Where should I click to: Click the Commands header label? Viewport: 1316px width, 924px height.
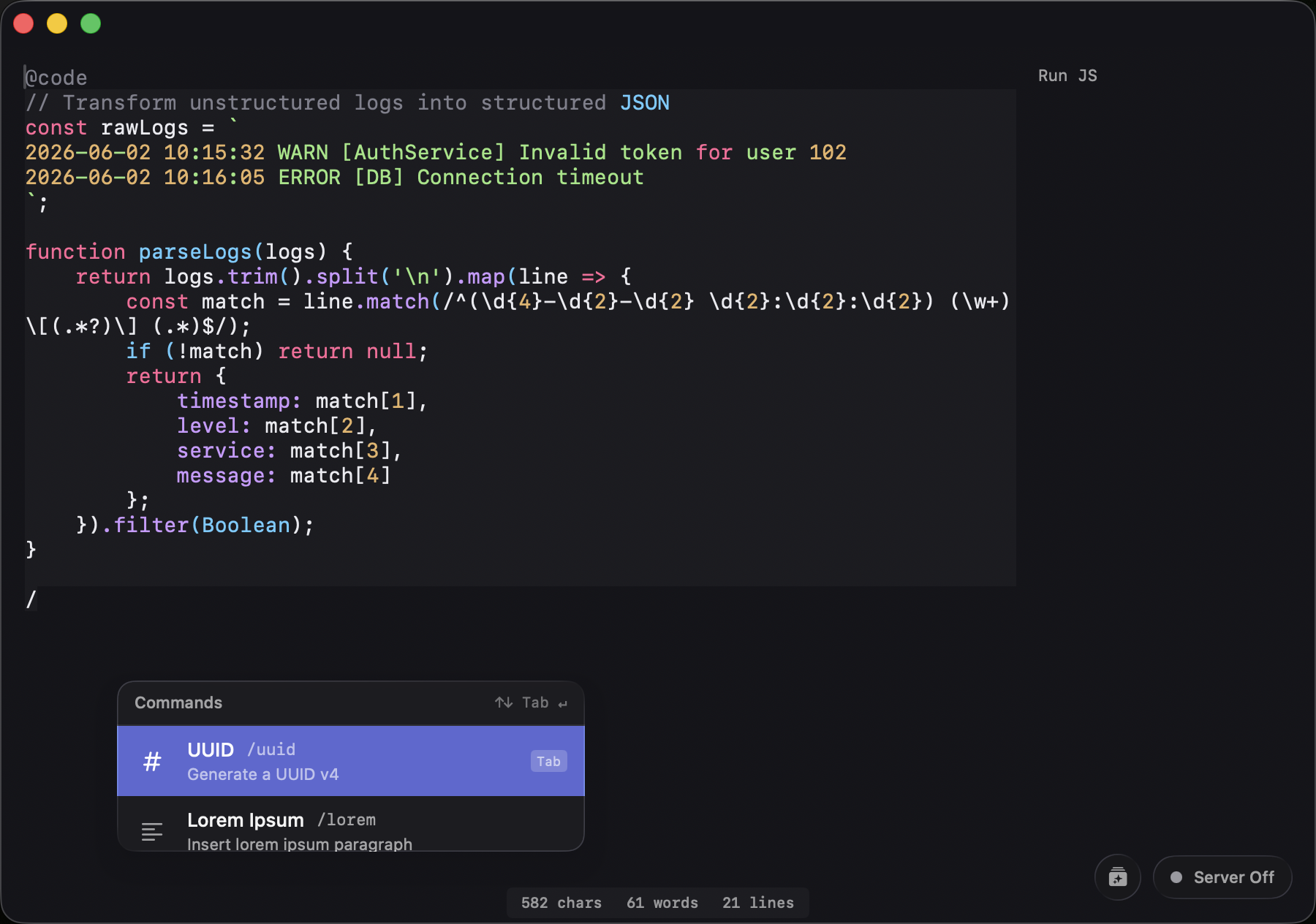[178, 703]
